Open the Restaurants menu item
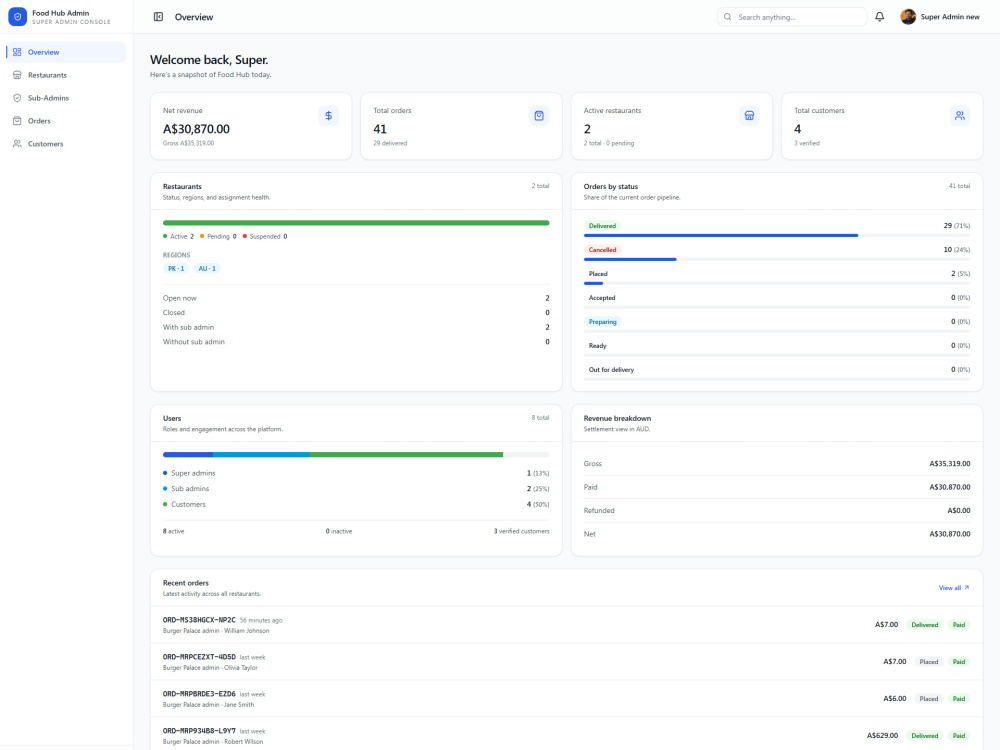The width and height of the screenshot is (1000, 750). 66,75
